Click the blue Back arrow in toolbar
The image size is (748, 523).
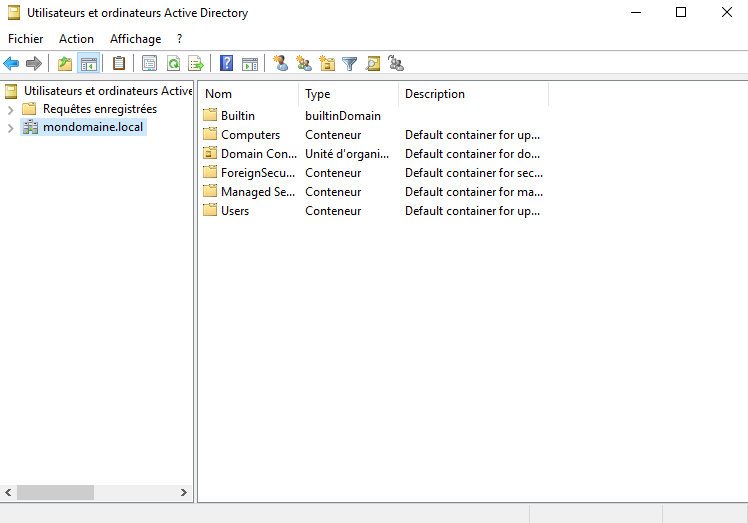[x=11, y=63]
